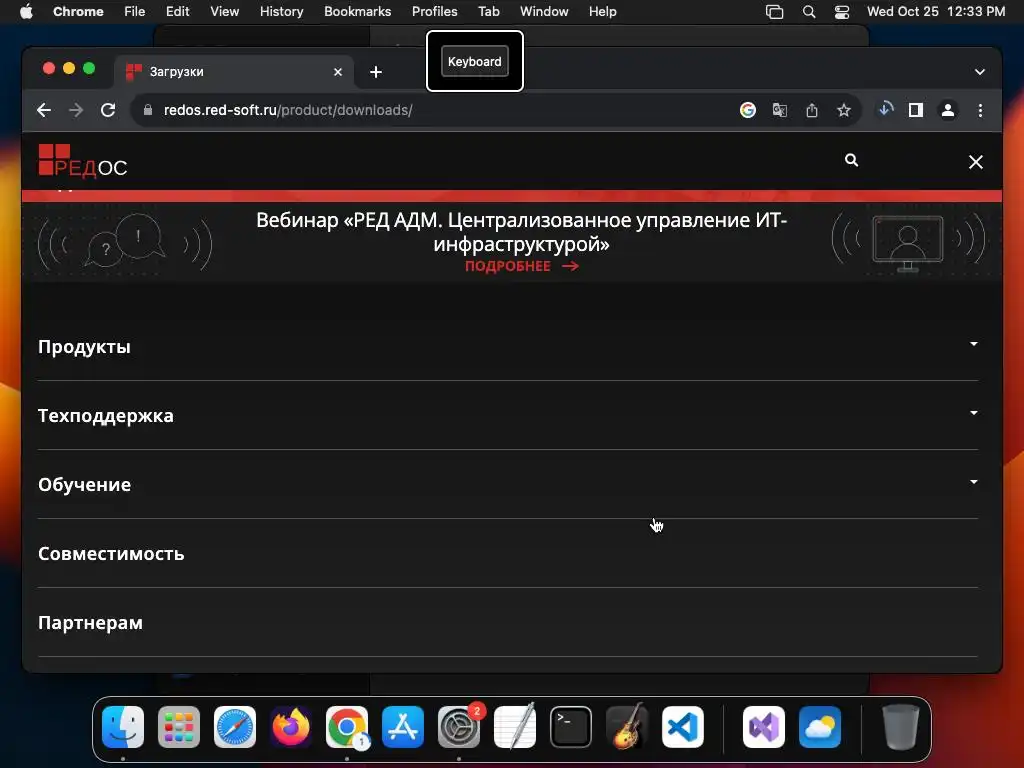Open the File menu
The height and width of the screenshot is (768, 1024).
[135, 12]
